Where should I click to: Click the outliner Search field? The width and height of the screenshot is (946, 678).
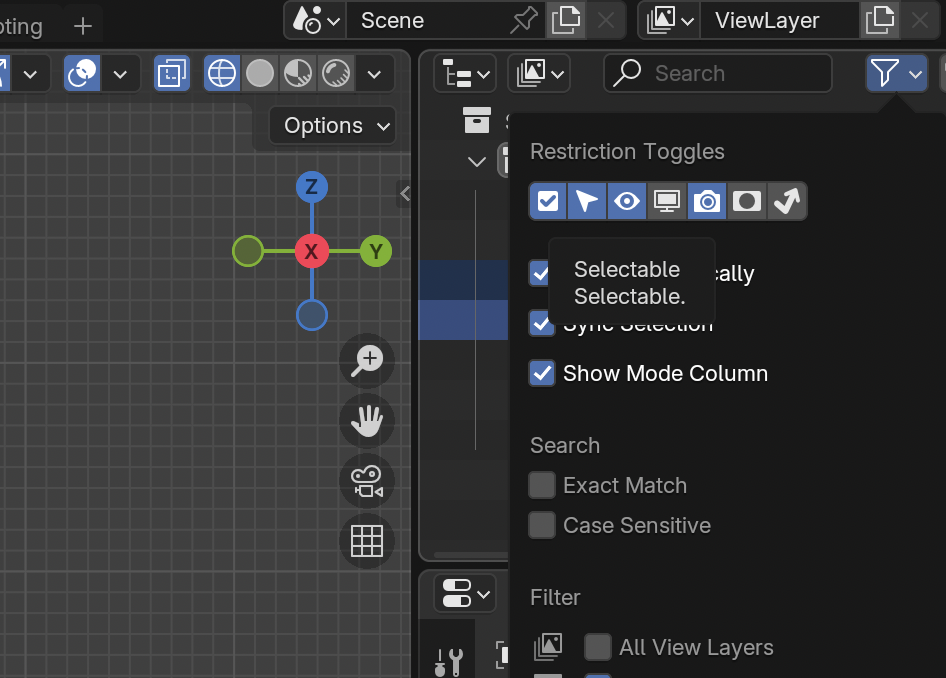pos(716,73)
